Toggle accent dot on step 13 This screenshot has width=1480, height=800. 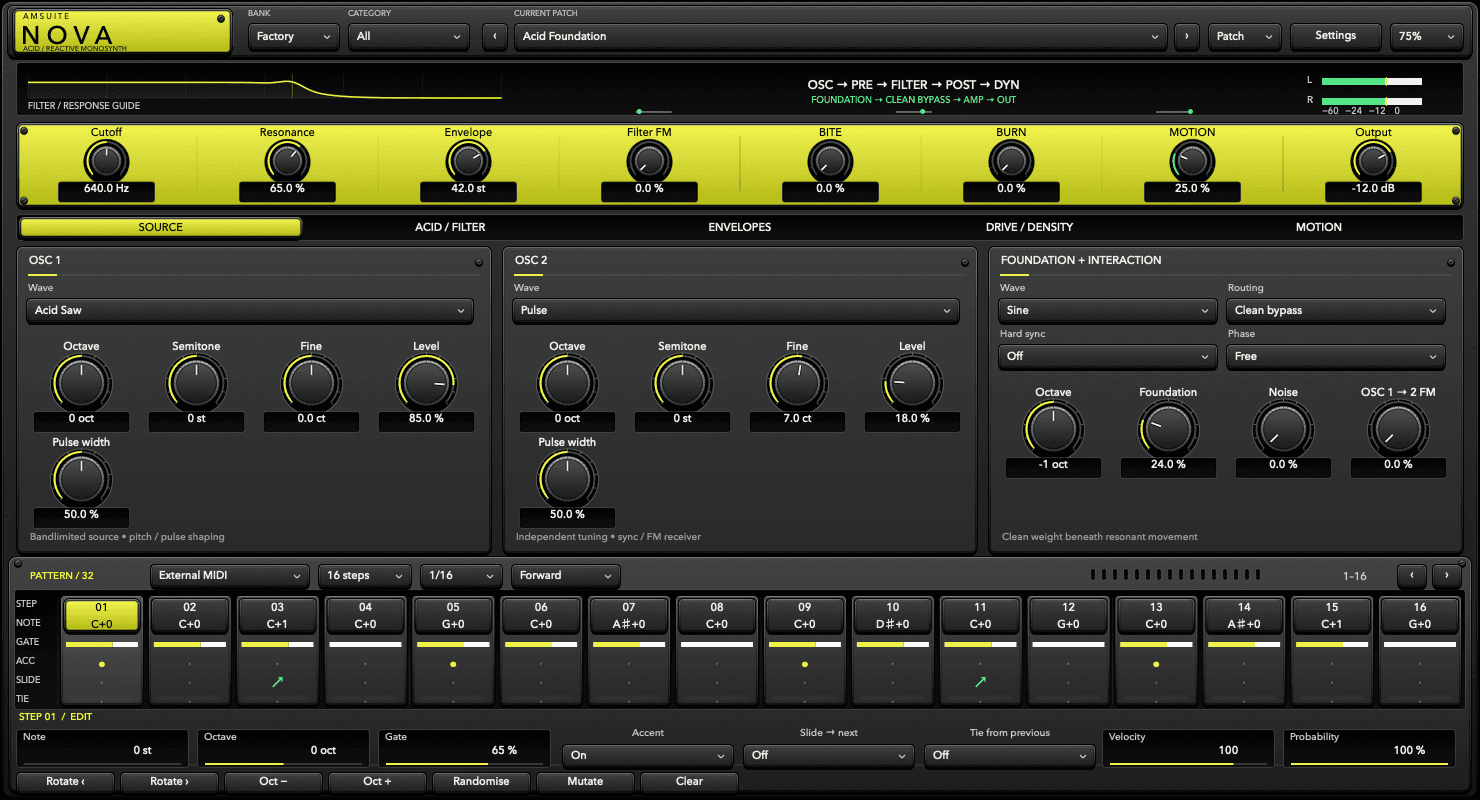tap(1156, 664)
